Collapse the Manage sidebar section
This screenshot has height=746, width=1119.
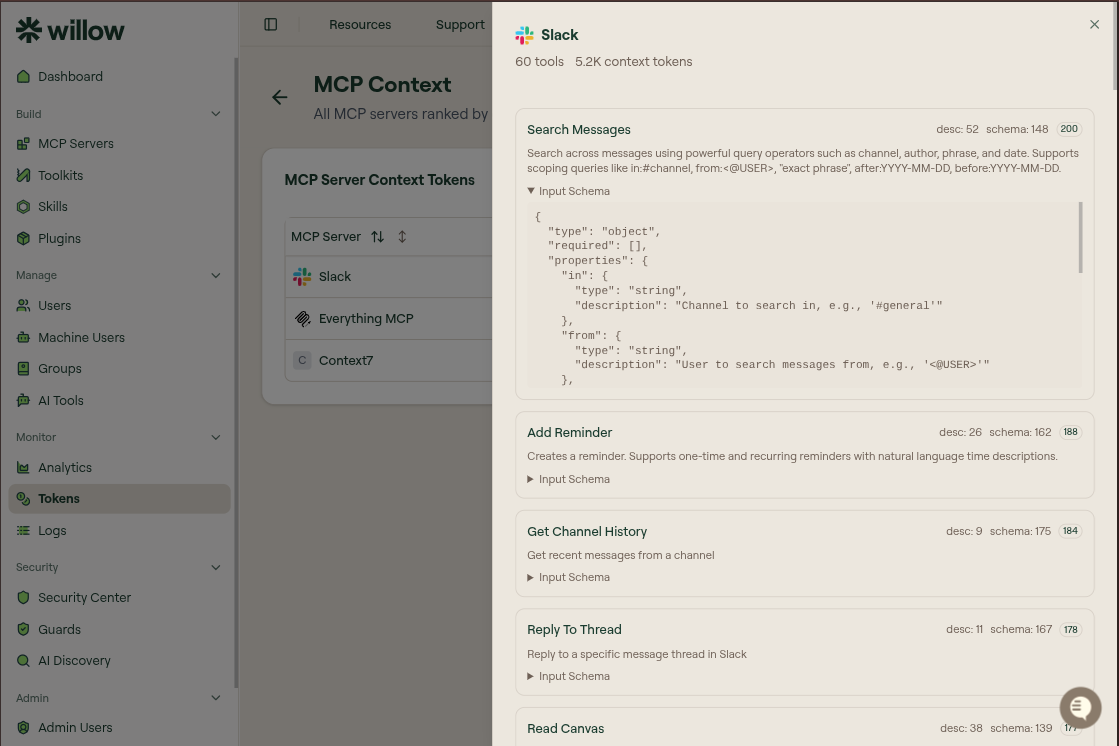coord(216,276)
